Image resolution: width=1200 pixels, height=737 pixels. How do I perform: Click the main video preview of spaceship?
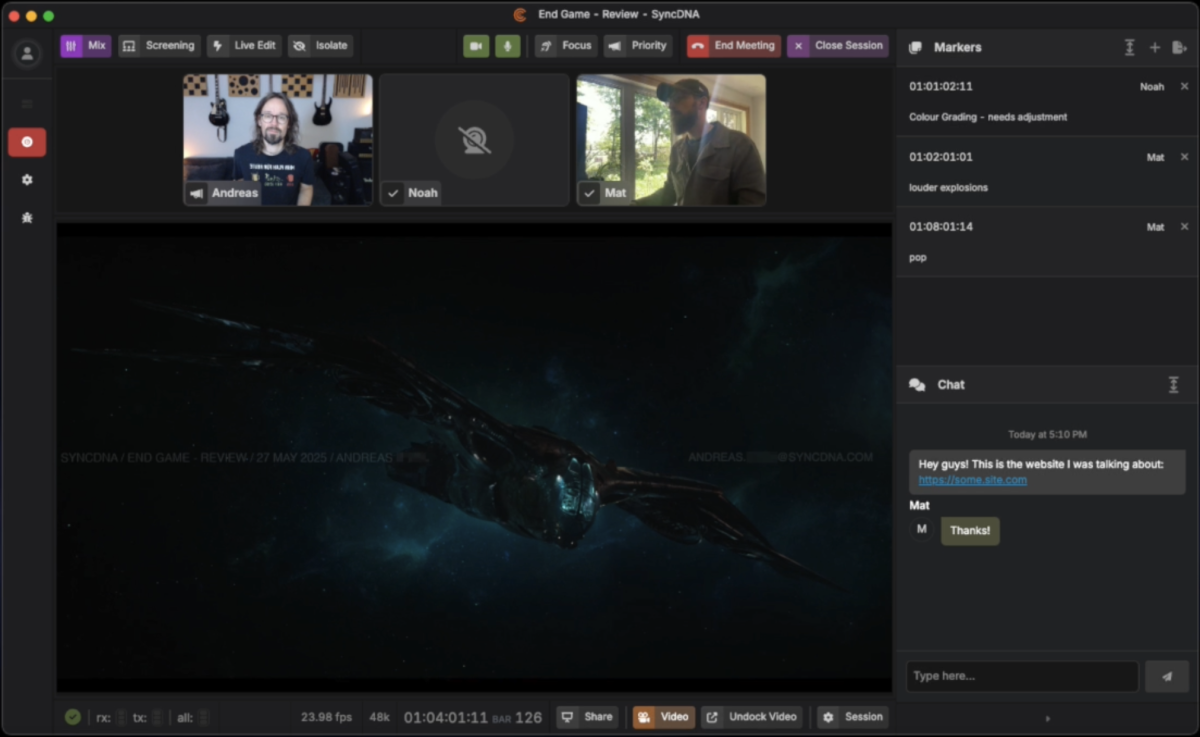click(x=474, y=457)
